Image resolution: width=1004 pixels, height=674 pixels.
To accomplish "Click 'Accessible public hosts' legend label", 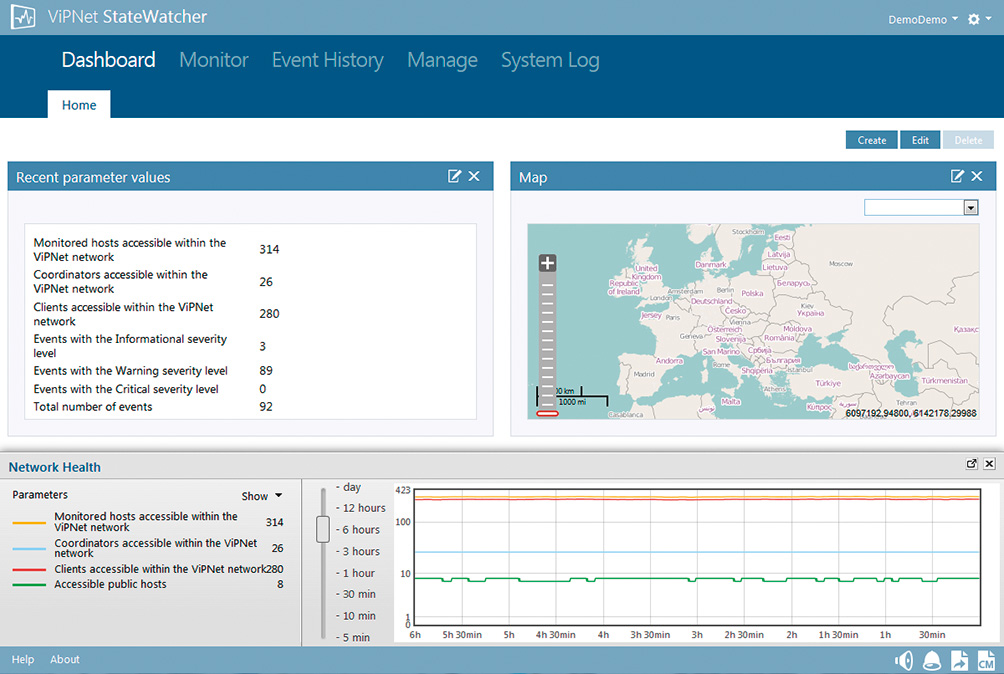I will [x=110, y=584].
